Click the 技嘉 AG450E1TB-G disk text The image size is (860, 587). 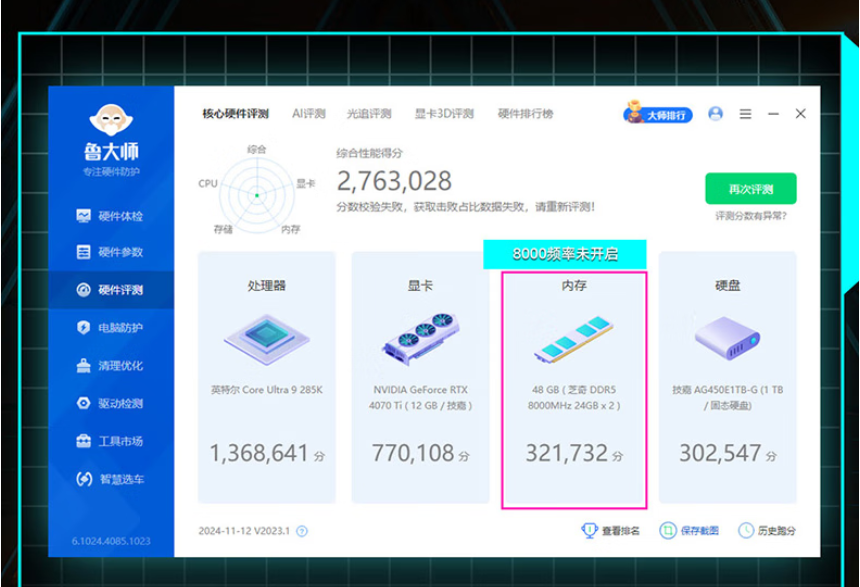click(x=727, y=398)
